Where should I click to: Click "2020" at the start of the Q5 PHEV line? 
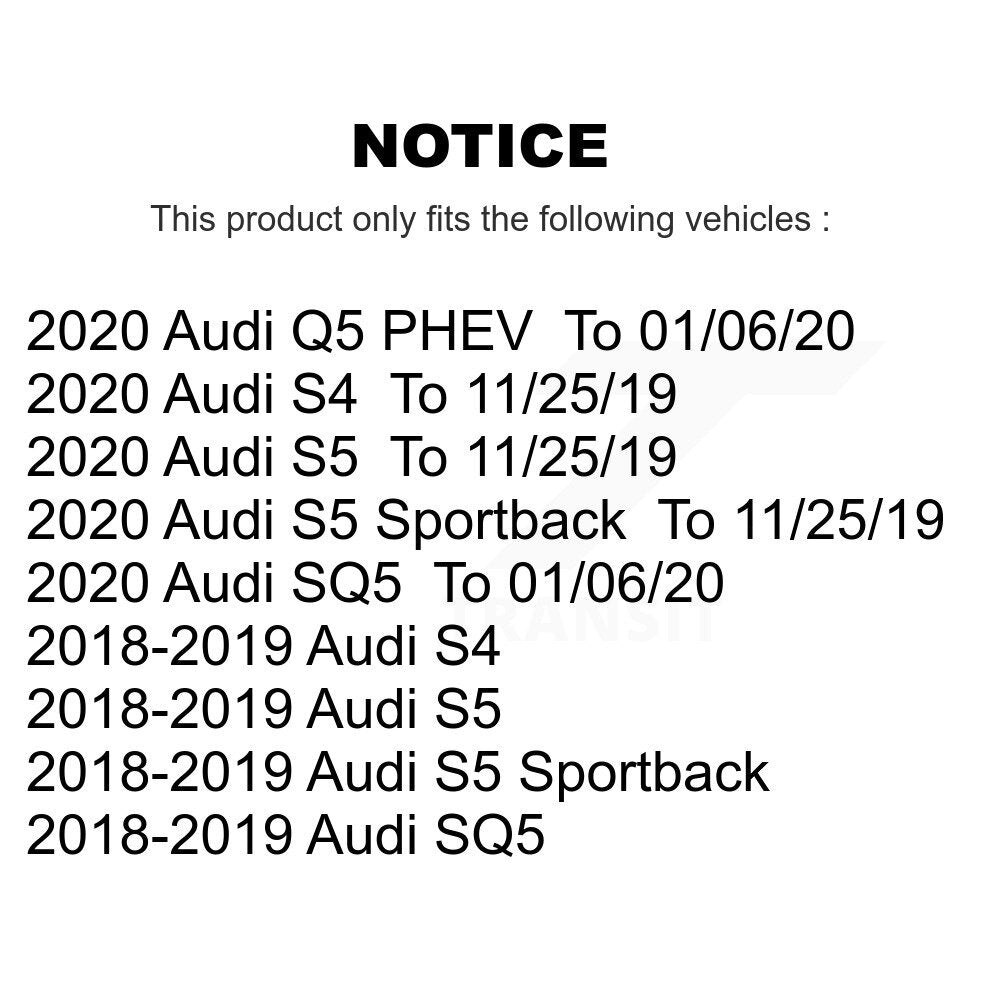coord(86,332)
